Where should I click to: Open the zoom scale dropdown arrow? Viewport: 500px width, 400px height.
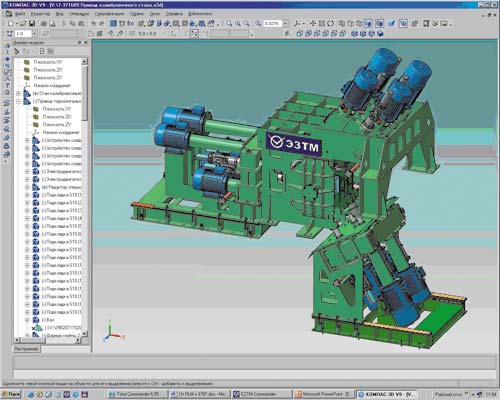pyautogui.click(x=285, y=23)
